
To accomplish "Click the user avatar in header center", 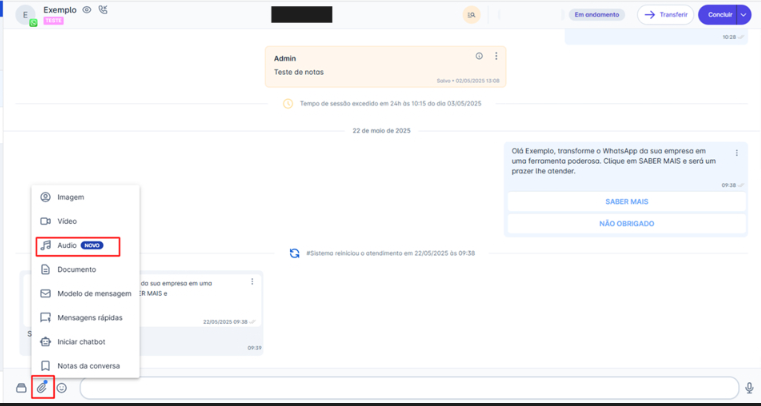I will pos(471,15).
